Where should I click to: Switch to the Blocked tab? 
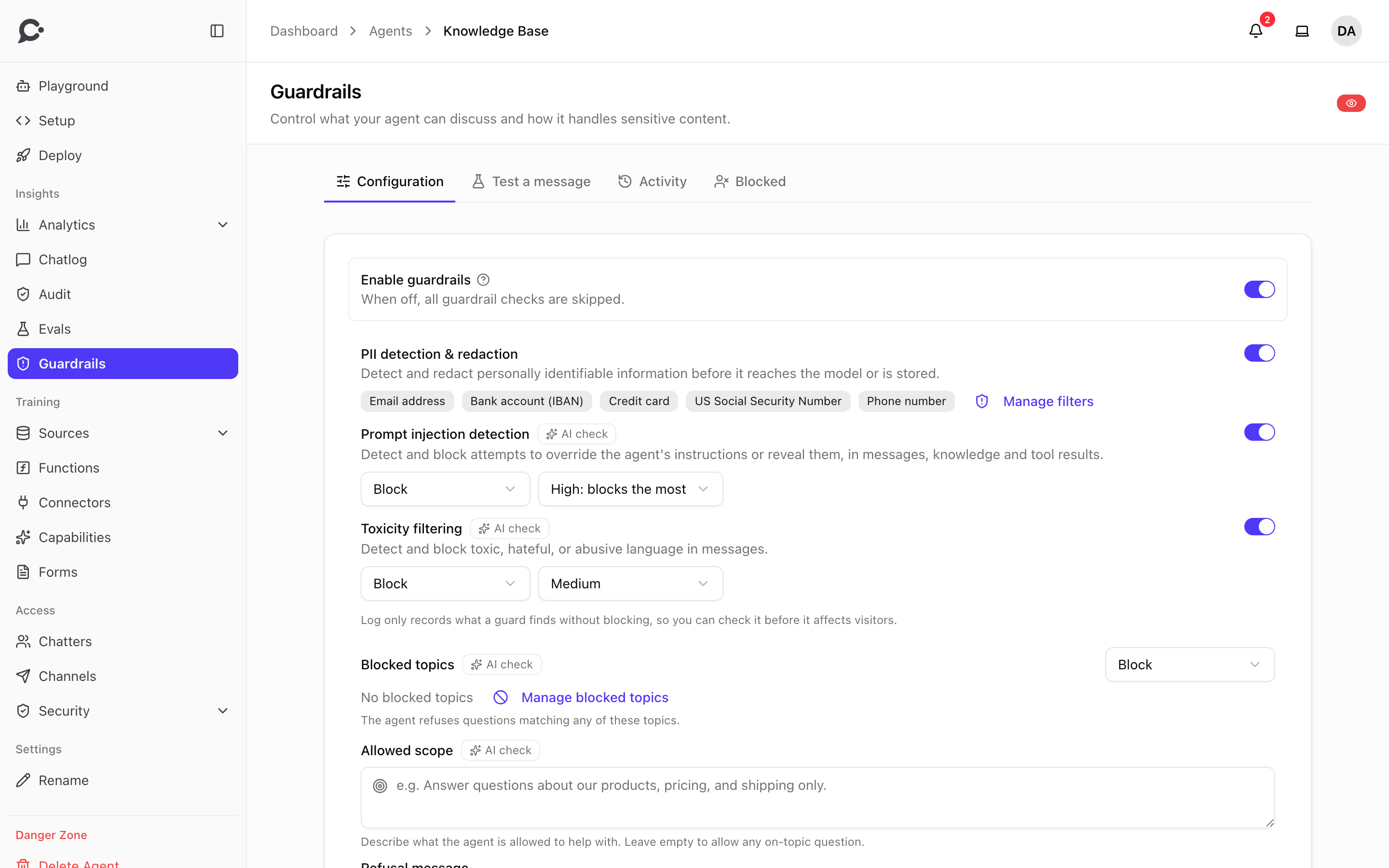point(749,182)
